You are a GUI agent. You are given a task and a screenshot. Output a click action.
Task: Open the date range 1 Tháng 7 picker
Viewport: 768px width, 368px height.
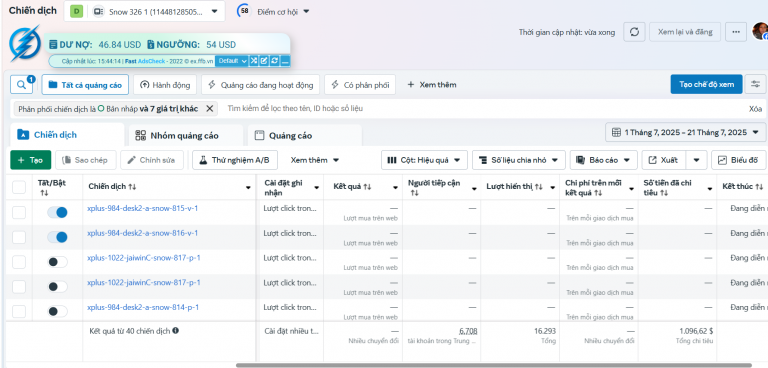(686, 132)
